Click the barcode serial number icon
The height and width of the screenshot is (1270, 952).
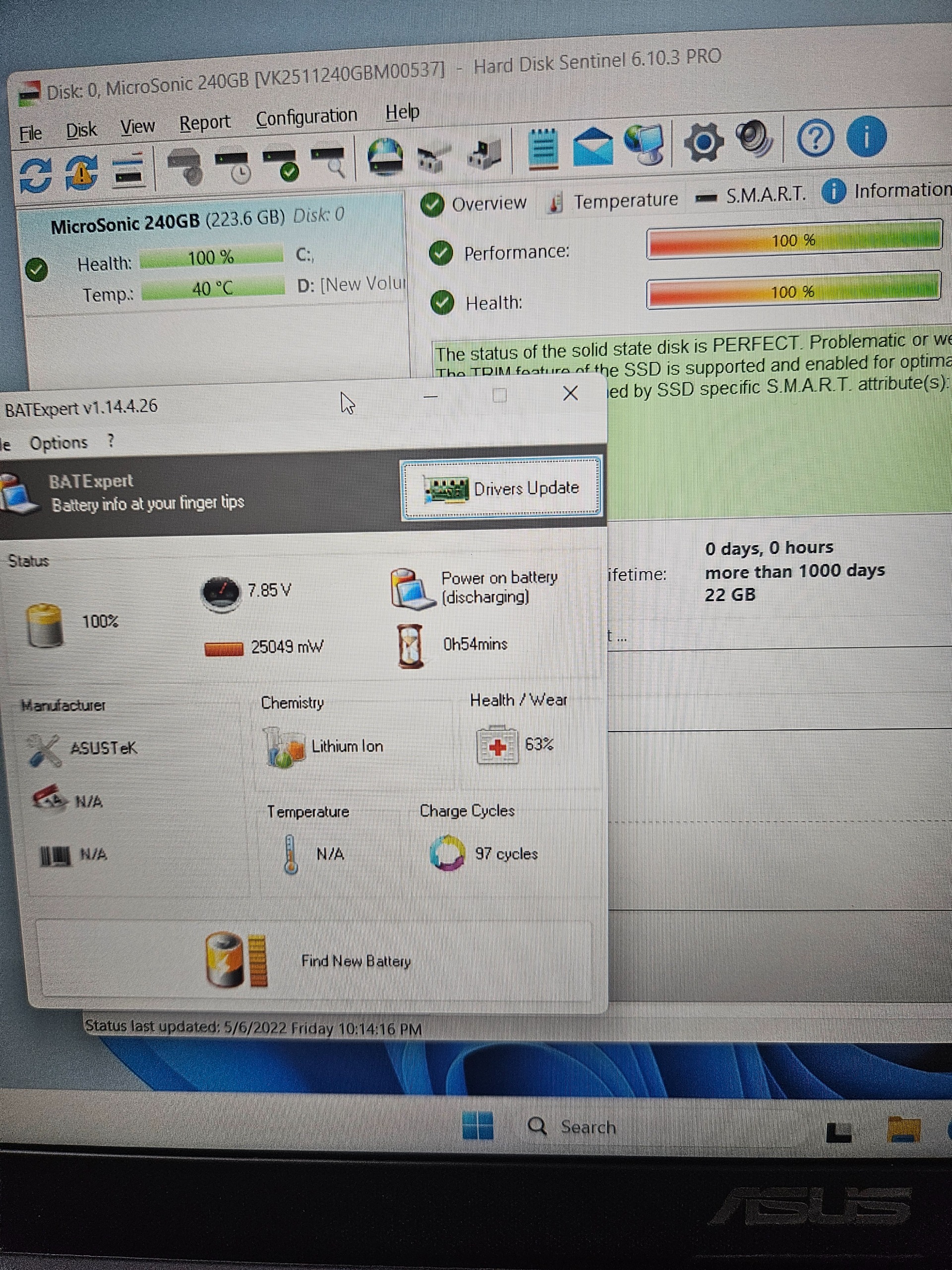(x=56, y=856)
